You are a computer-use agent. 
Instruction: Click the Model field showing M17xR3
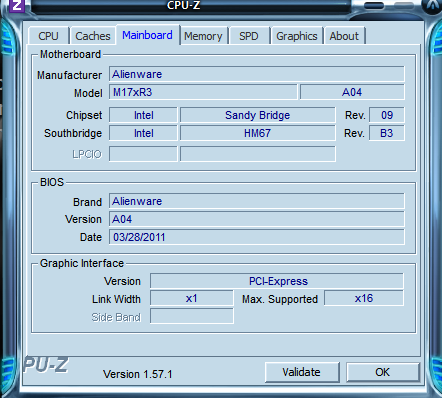coord(203,92)
